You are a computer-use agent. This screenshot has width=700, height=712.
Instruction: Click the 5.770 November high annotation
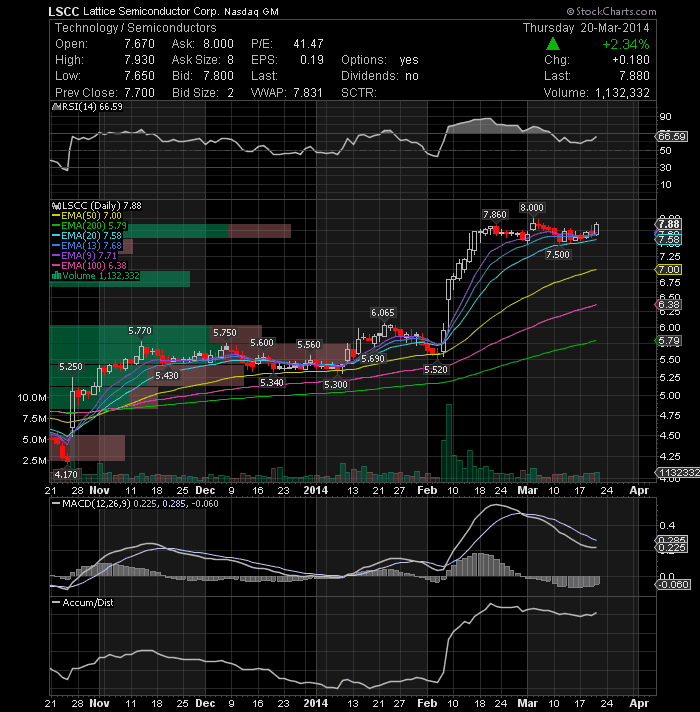140,331
